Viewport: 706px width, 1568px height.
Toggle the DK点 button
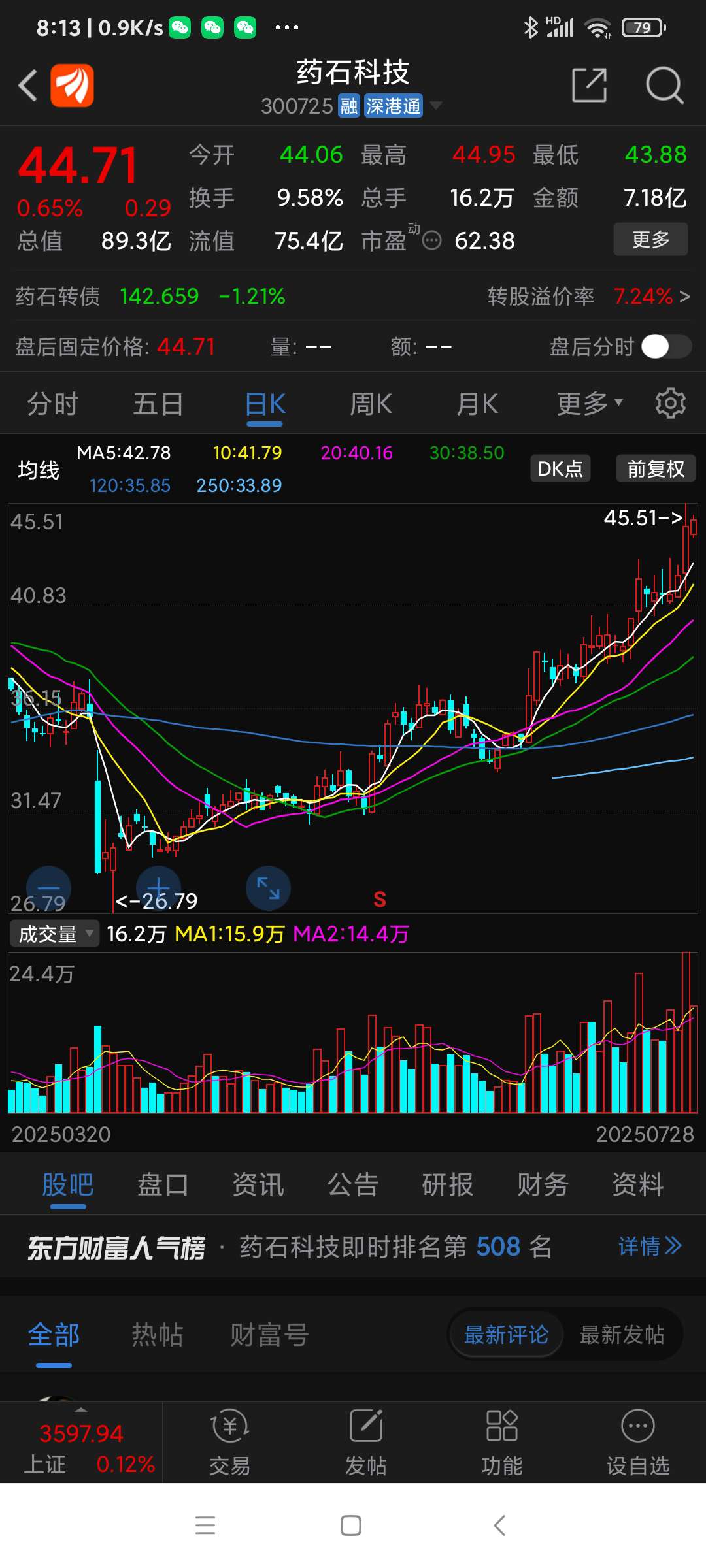560,468
